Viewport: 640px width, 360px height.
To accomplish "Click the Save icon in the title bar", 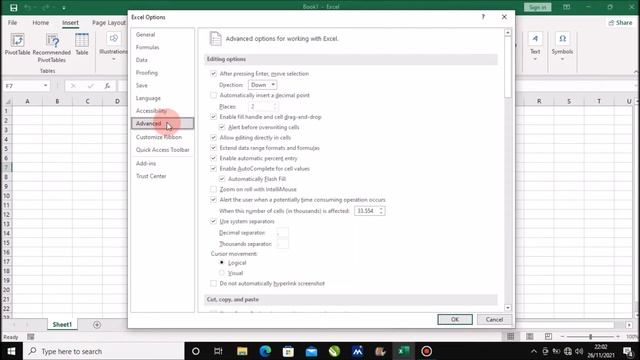I will 13,7.
